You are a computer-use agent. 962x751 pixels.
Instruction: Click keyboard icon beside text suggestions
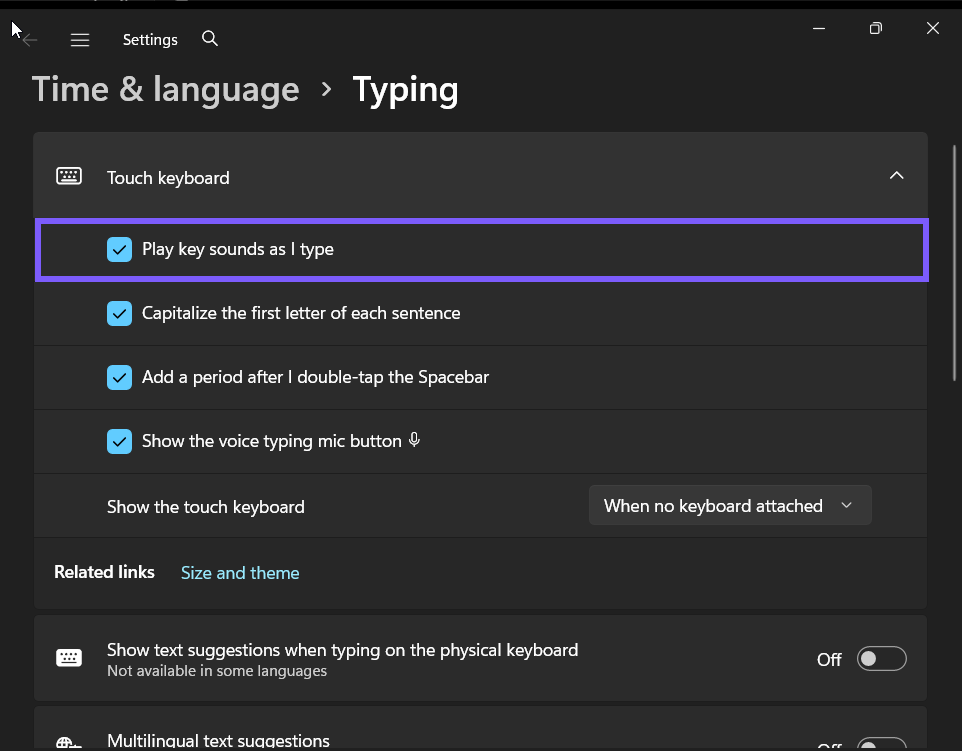coord(69,658)
